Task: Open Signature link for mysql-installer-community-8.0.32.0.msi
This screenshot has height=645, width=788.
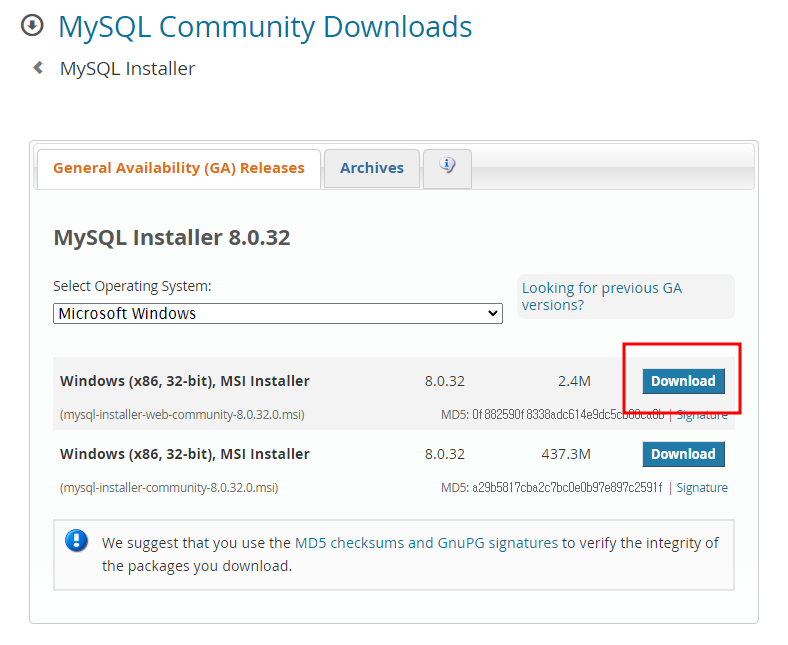Action: tap(702, 488)
